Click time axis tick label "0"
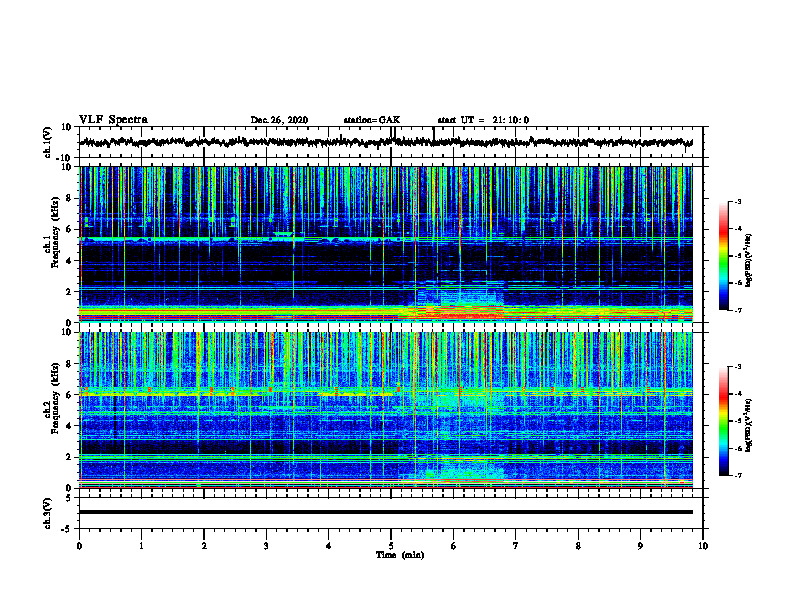Screen dimensions: 792x612 79,546
